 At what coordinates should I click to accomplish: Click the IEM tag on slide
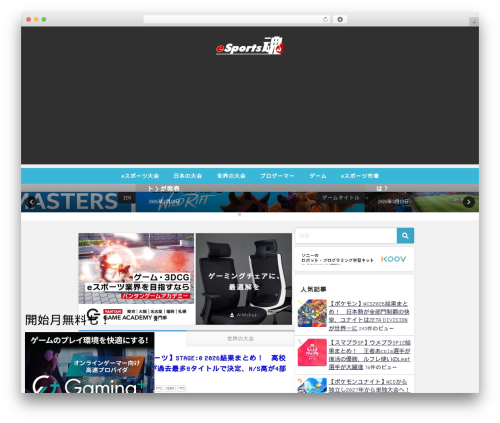[x=127, y=198]
